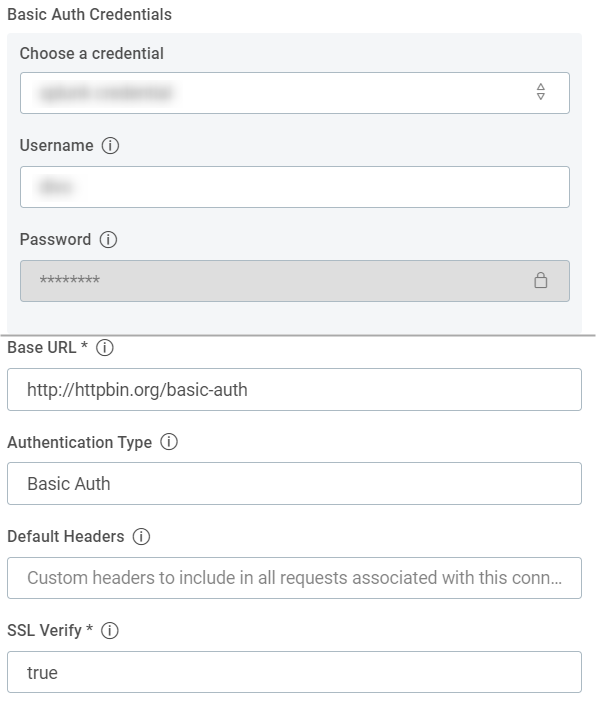Click the SSL Verify info icon
Image resolution: width=596 pixels, height=711 pixels.
click(x=109, y=630)
